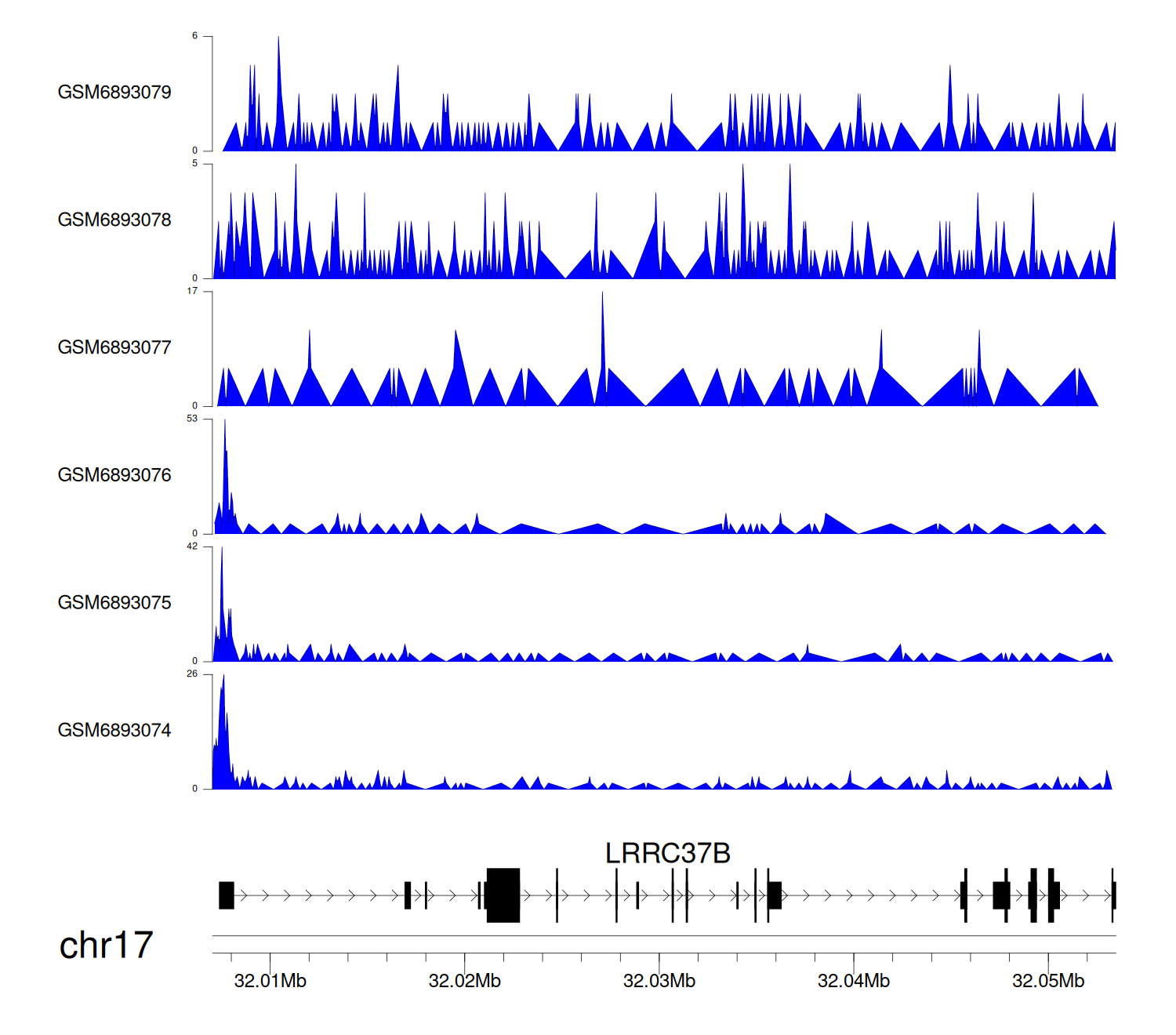Click the 32.05Mb position label

(x=1047, y=981)
